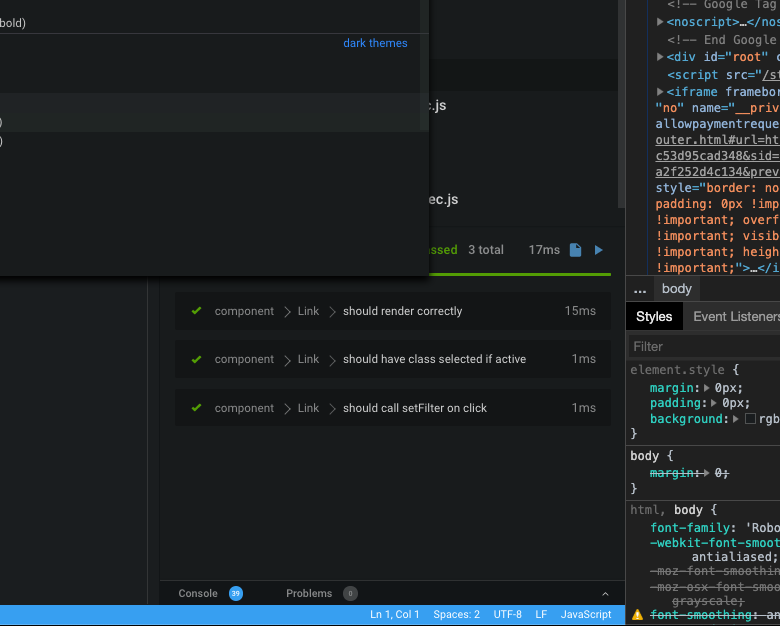Change indentation via 'Spaces: 2'

click(456, 615)
